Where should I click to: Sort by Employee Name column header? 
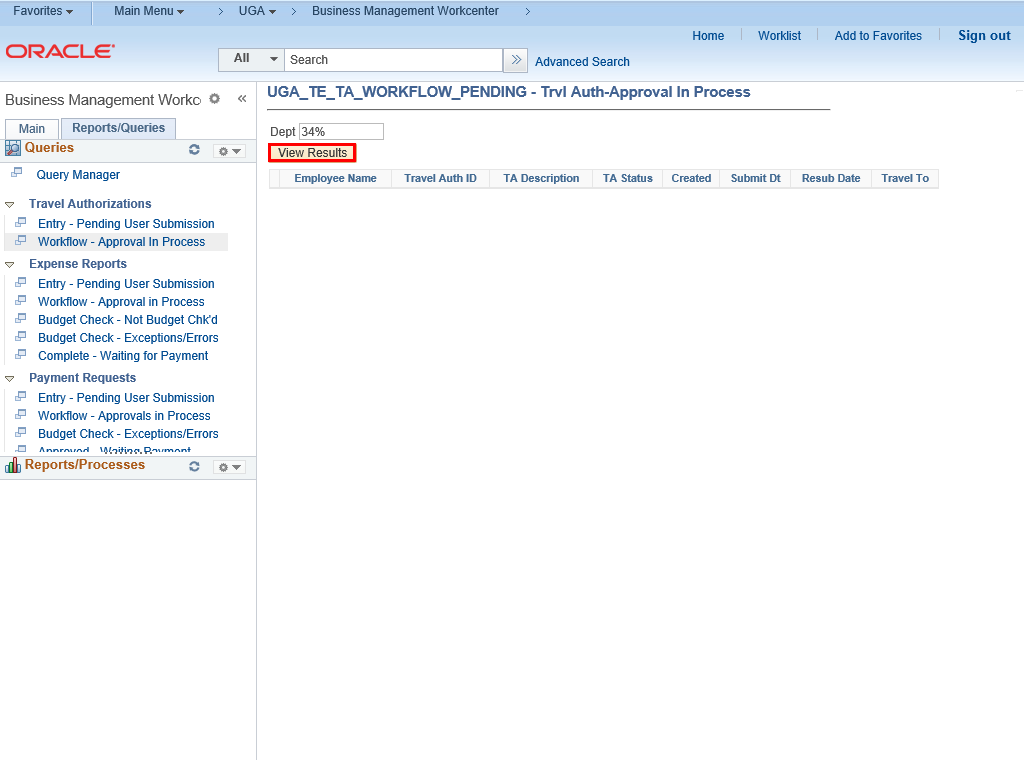(335, 179)
